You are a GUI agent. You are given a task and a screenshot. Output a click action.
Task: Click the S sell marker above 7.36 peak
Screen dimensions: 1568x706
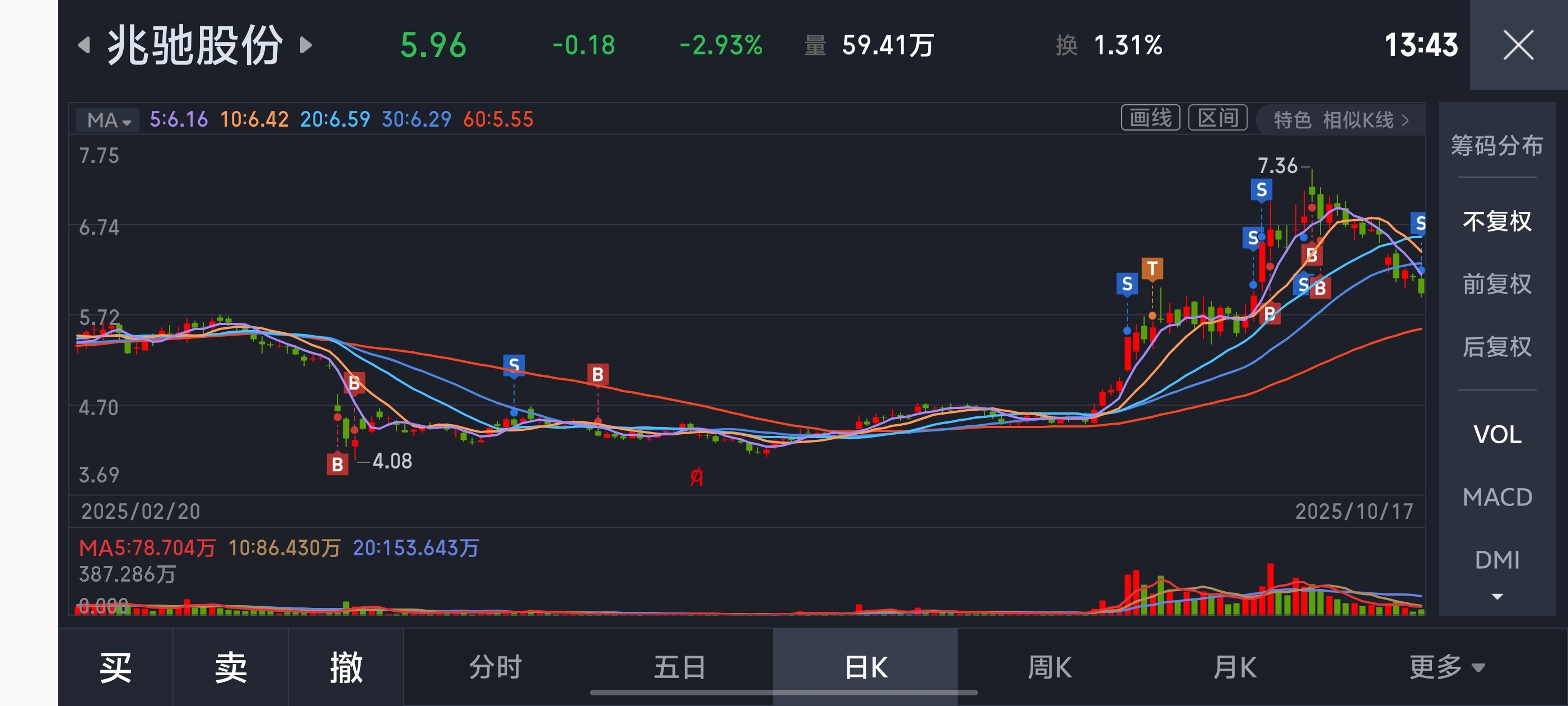point(1261,190)
